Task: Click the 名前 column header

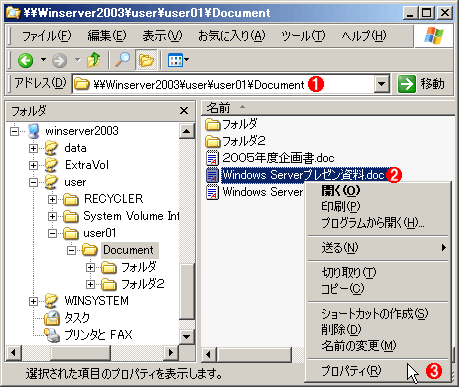Action: point(218,108)
